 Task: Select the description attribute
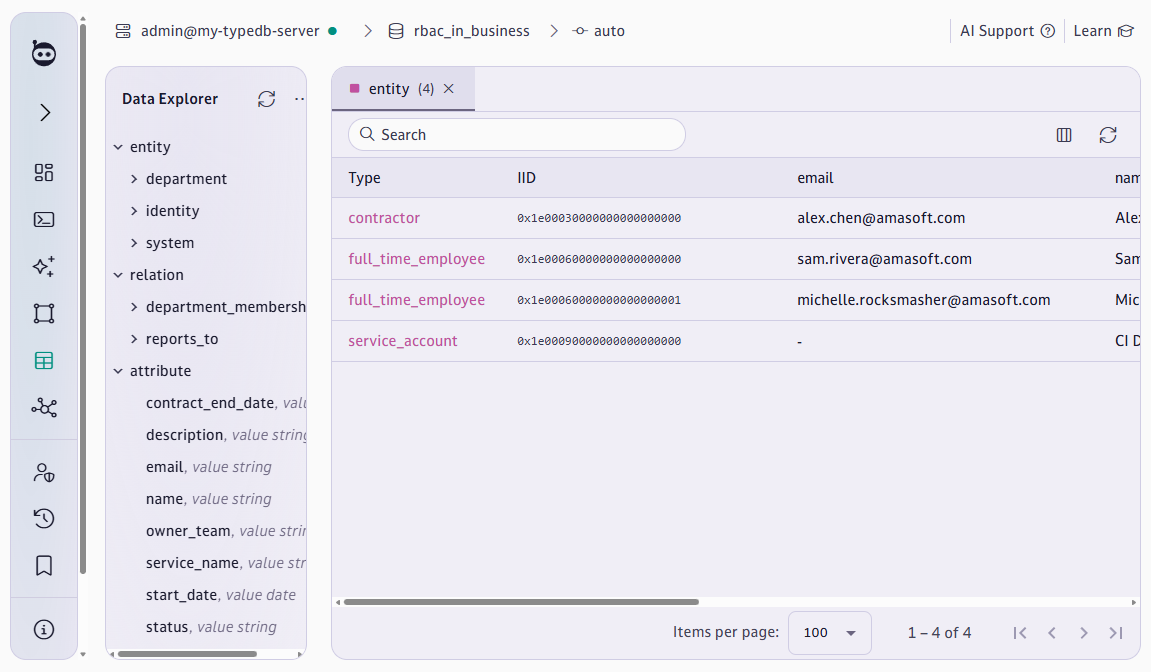184,435
